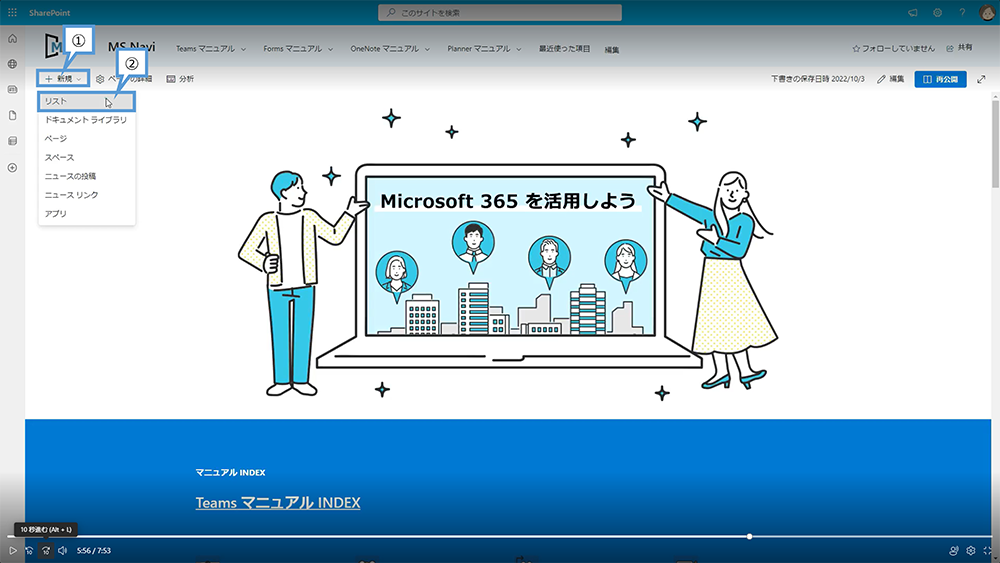Open the help question mark icon
The height and width of the screenshot is (563, 1000).
[x=962, y=12]
